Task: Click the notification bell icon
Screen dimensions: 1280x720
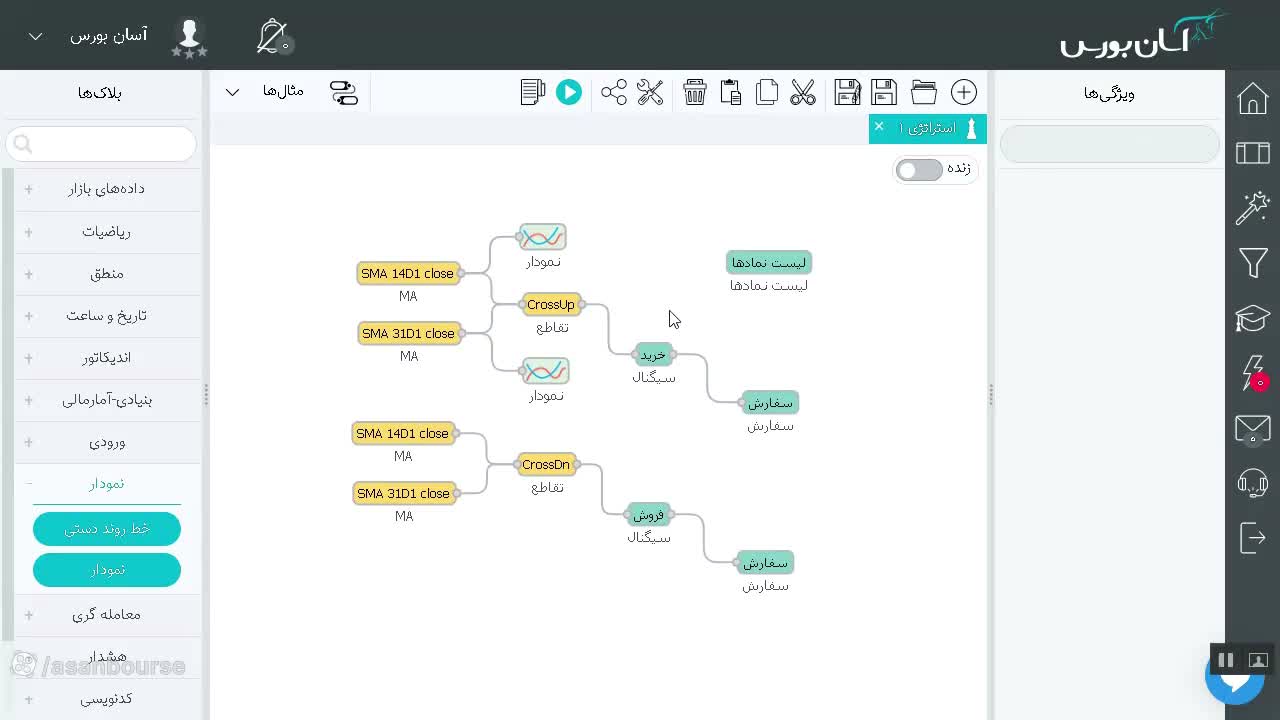Action: pyautogui.click(x=272, y=37)
